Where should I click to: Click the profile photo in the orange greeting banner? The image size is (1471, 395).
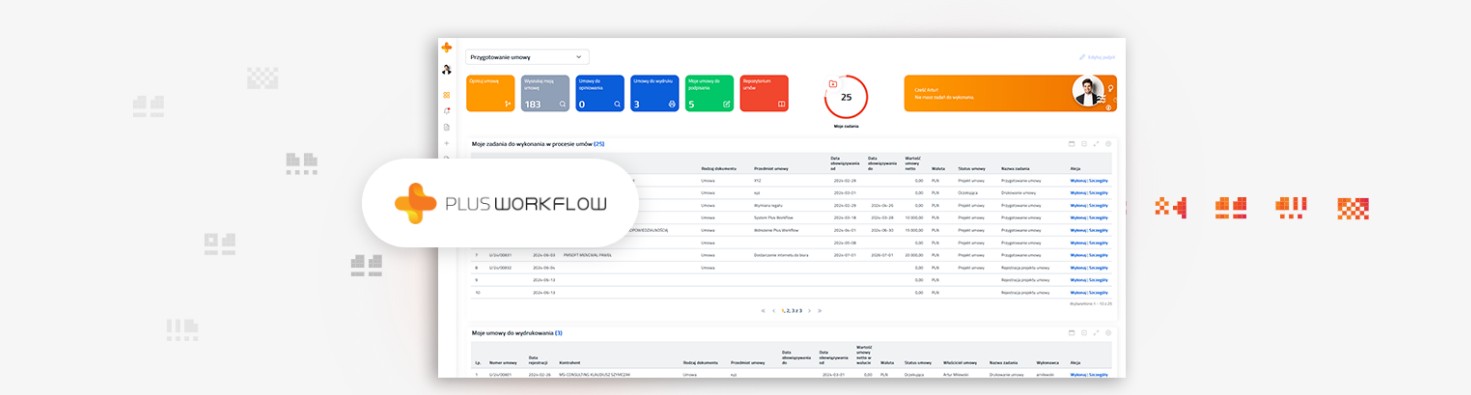[1087, 91]
